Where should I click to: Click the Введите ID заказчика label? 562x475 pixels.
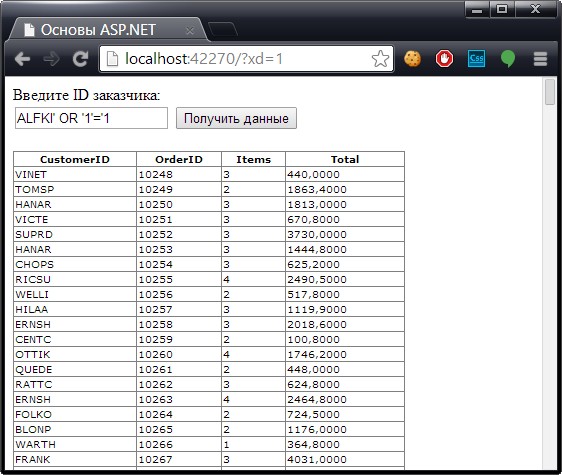pyautogui.click(x=86, y=95)
